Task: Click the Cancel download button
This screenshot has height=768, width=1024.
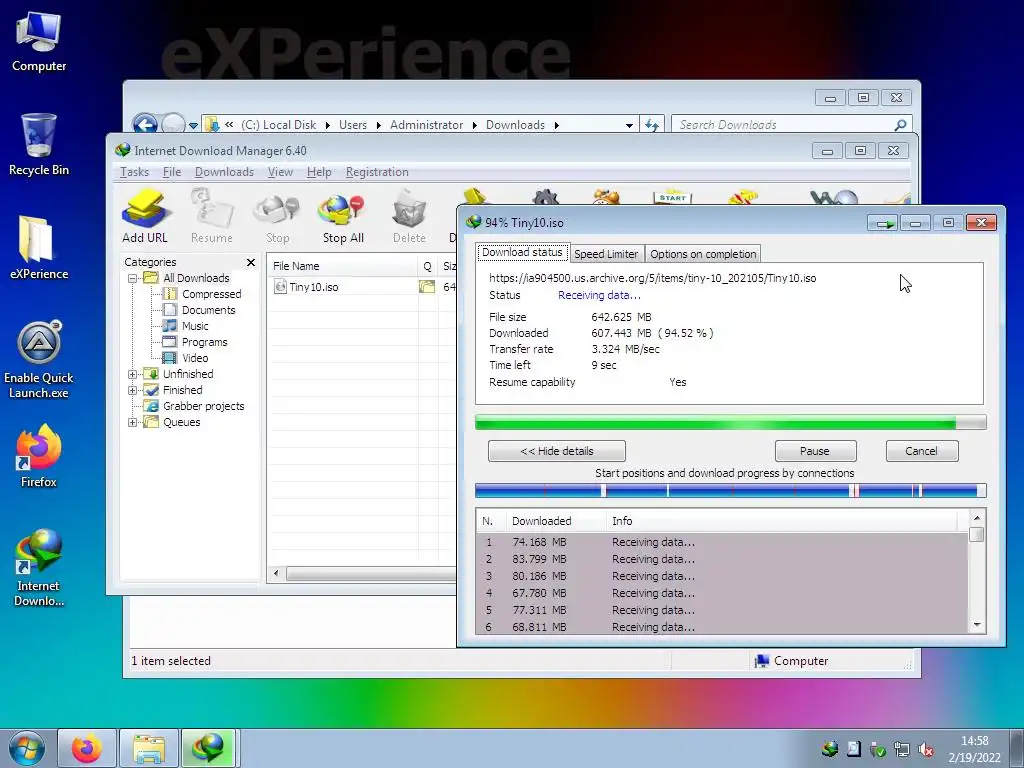Action: click(921, 451)
